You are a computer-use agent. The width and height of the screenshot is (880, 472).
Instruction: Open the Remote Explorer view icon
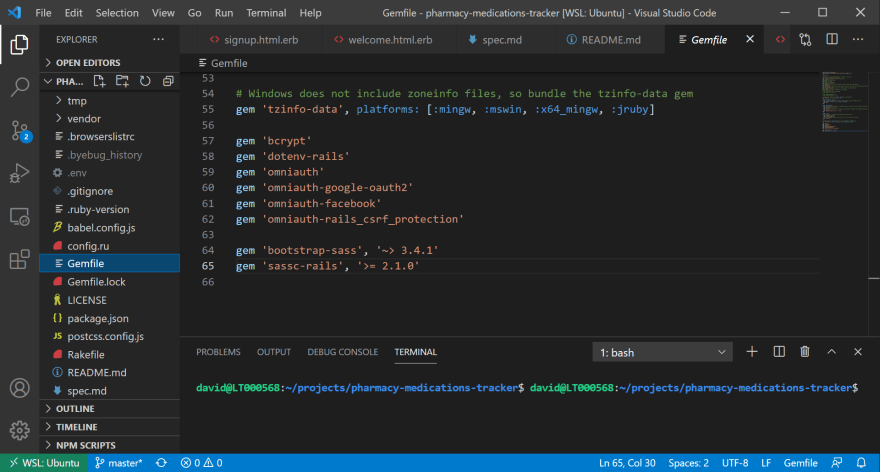(20, 216)
